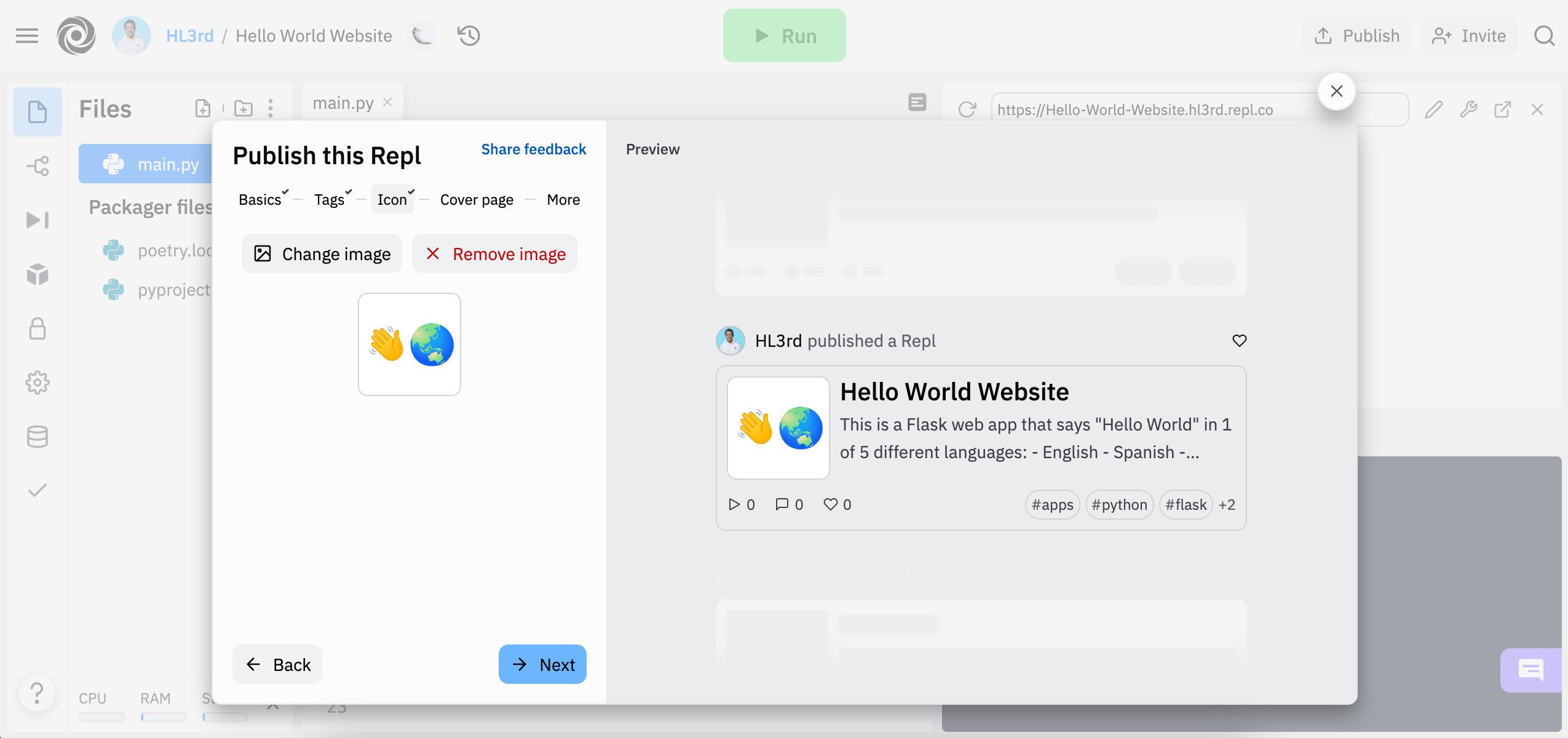Viewport: 1568px width, 738px height.
Task: Click the waving hand globe icon thumbnail
Action: click(410, 344)
